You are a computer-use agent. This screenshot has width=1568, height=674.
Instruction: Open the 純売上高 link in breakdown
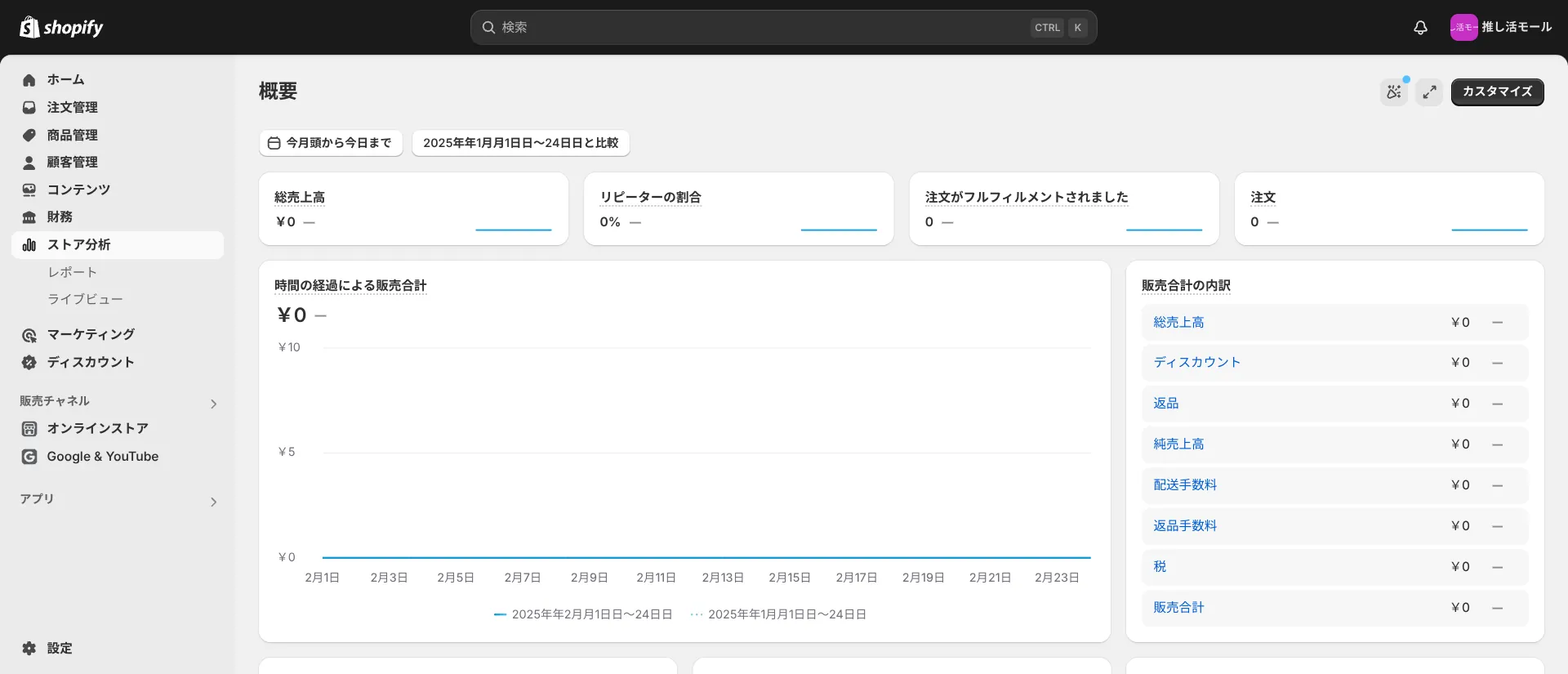[1178, 444]
